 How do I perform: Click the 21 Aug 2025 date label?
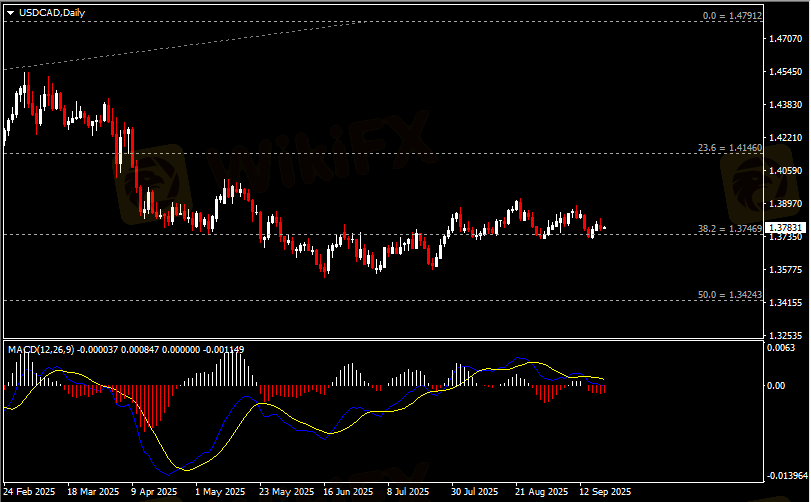(541, 492)
